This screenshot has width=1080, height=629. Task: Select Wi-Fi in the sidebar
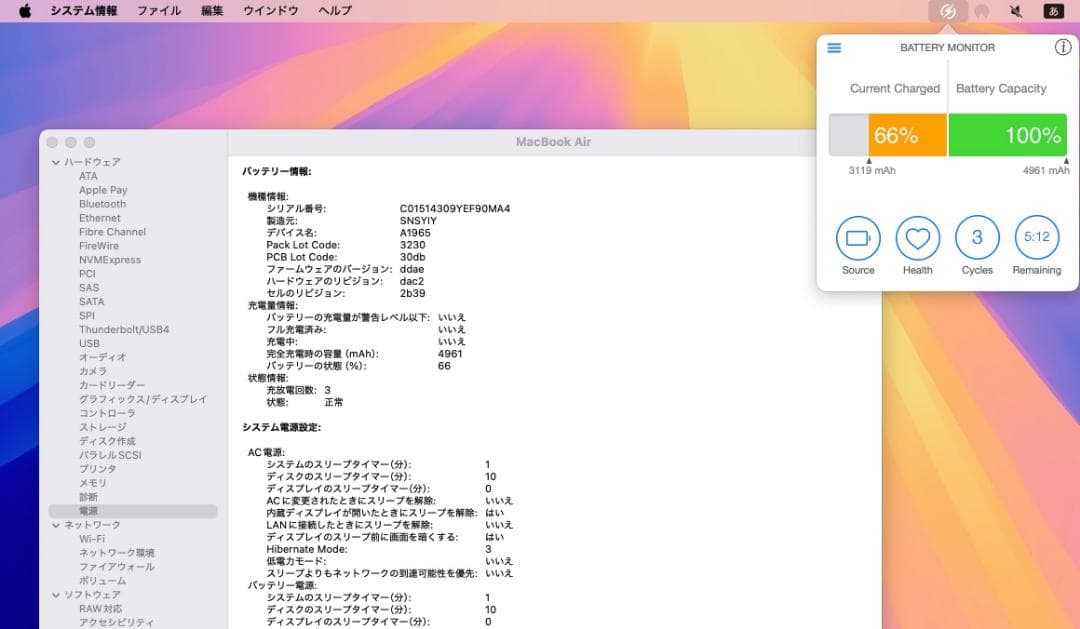click(x=92, y=538)
